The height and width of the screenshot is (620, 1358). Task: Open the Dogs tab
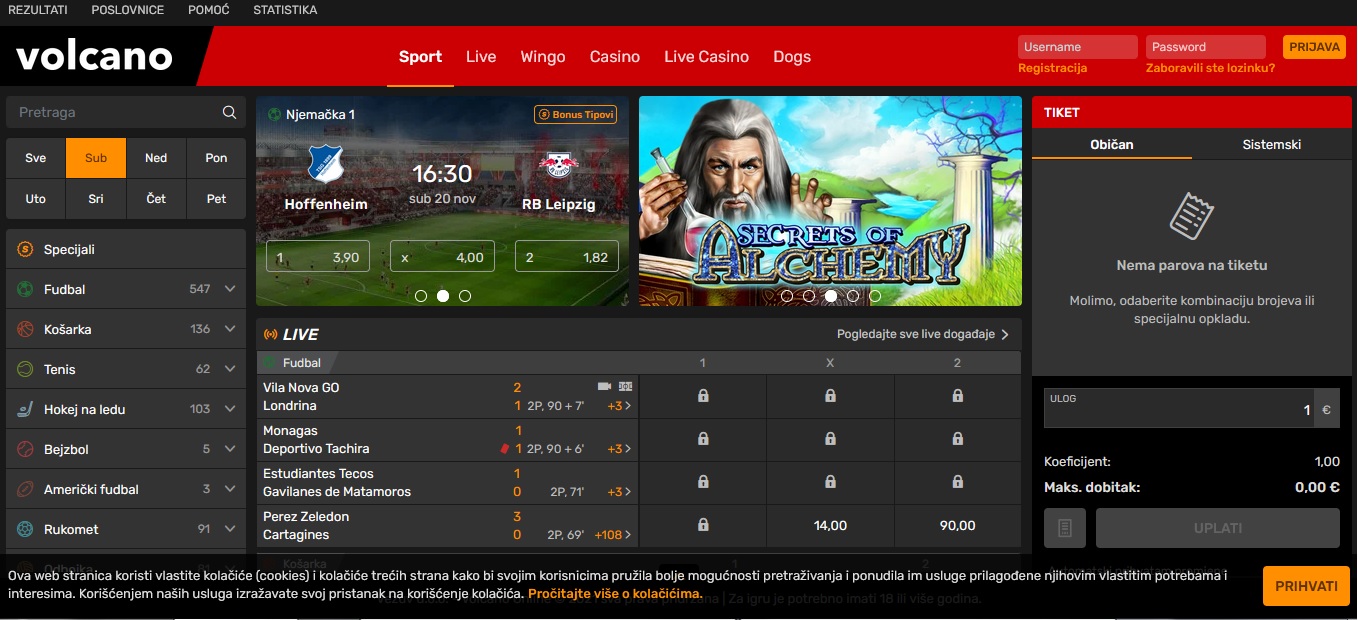[x=792, y=57]
